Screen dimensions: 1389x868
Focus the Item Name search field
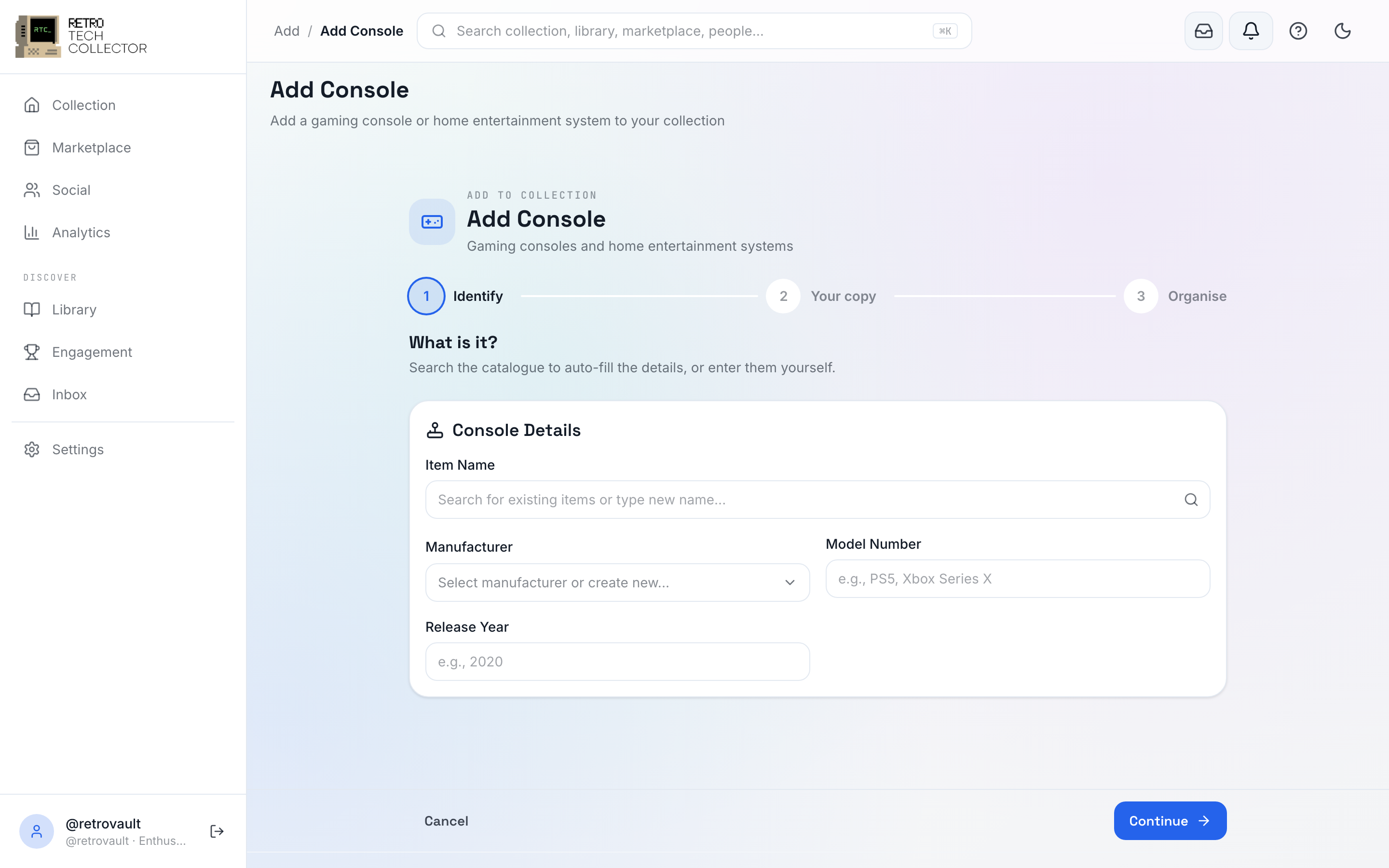(817, 500)
